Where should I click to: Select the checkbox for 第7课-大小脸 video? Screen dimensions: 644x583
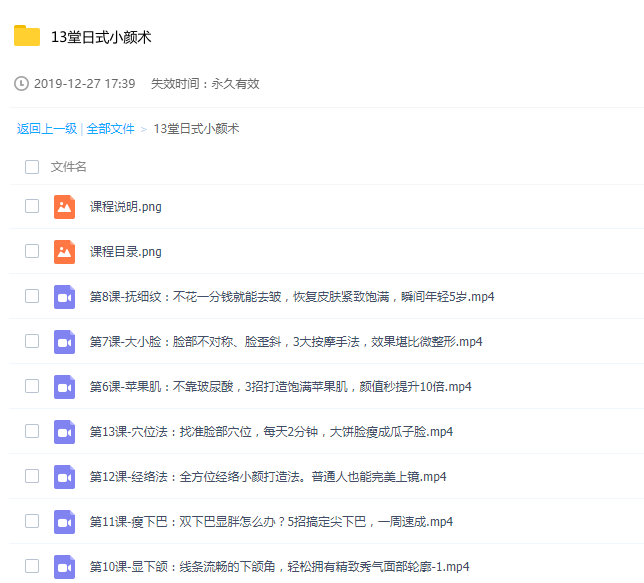pyautogui.click(x=32, y=341)
